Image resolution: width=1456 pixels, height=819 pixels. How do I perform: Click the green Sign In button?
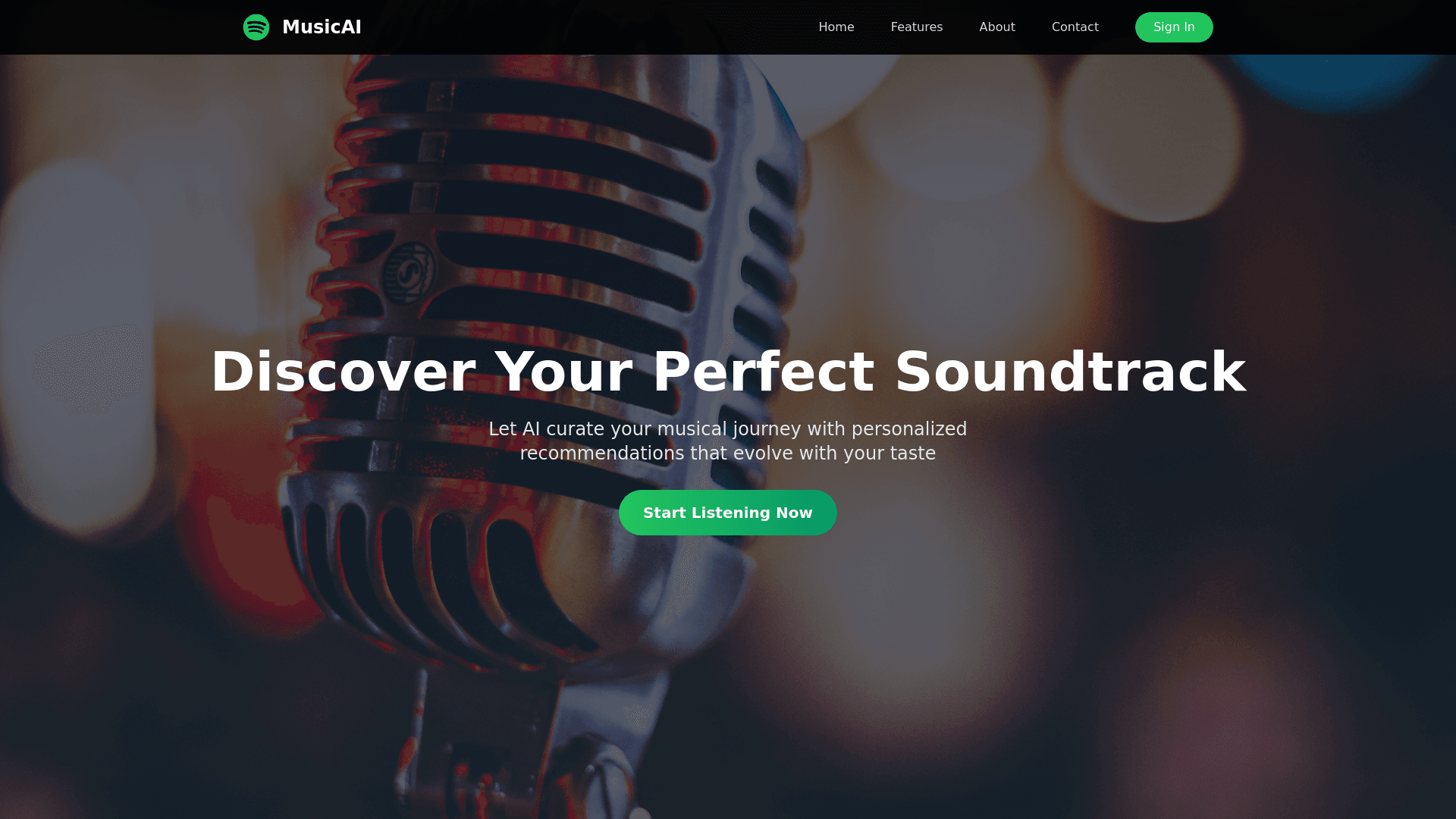coord(1174,27)
